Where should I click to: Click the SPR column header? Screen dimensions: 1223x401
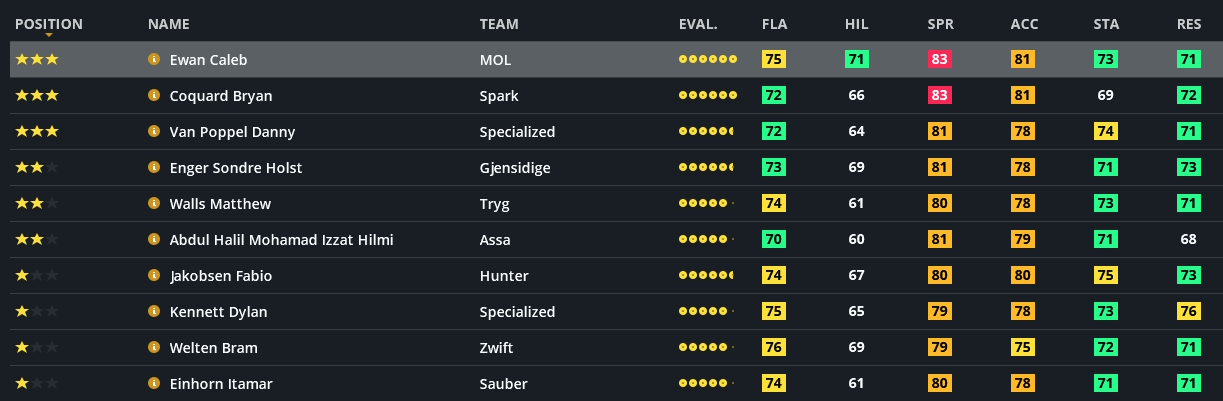(x=940, y=24)
